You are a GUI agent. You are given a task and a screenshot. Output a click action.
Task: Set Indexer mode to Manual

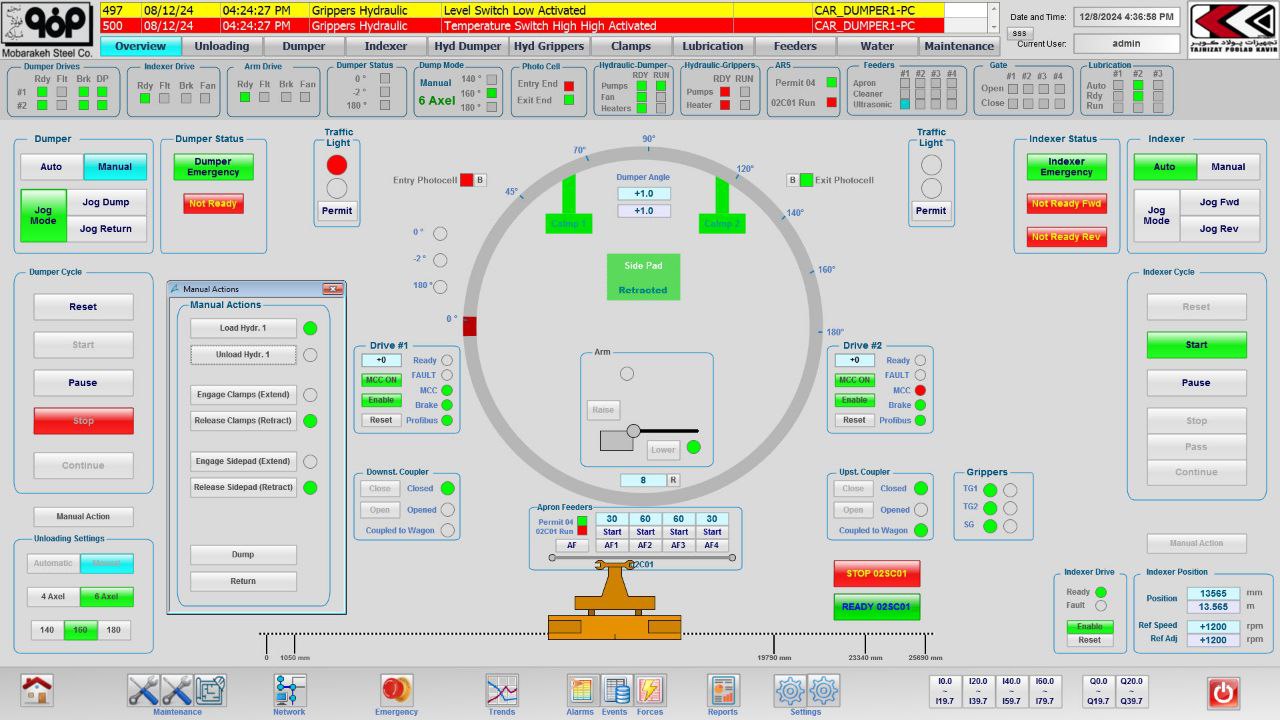(x=1228, y=167)
